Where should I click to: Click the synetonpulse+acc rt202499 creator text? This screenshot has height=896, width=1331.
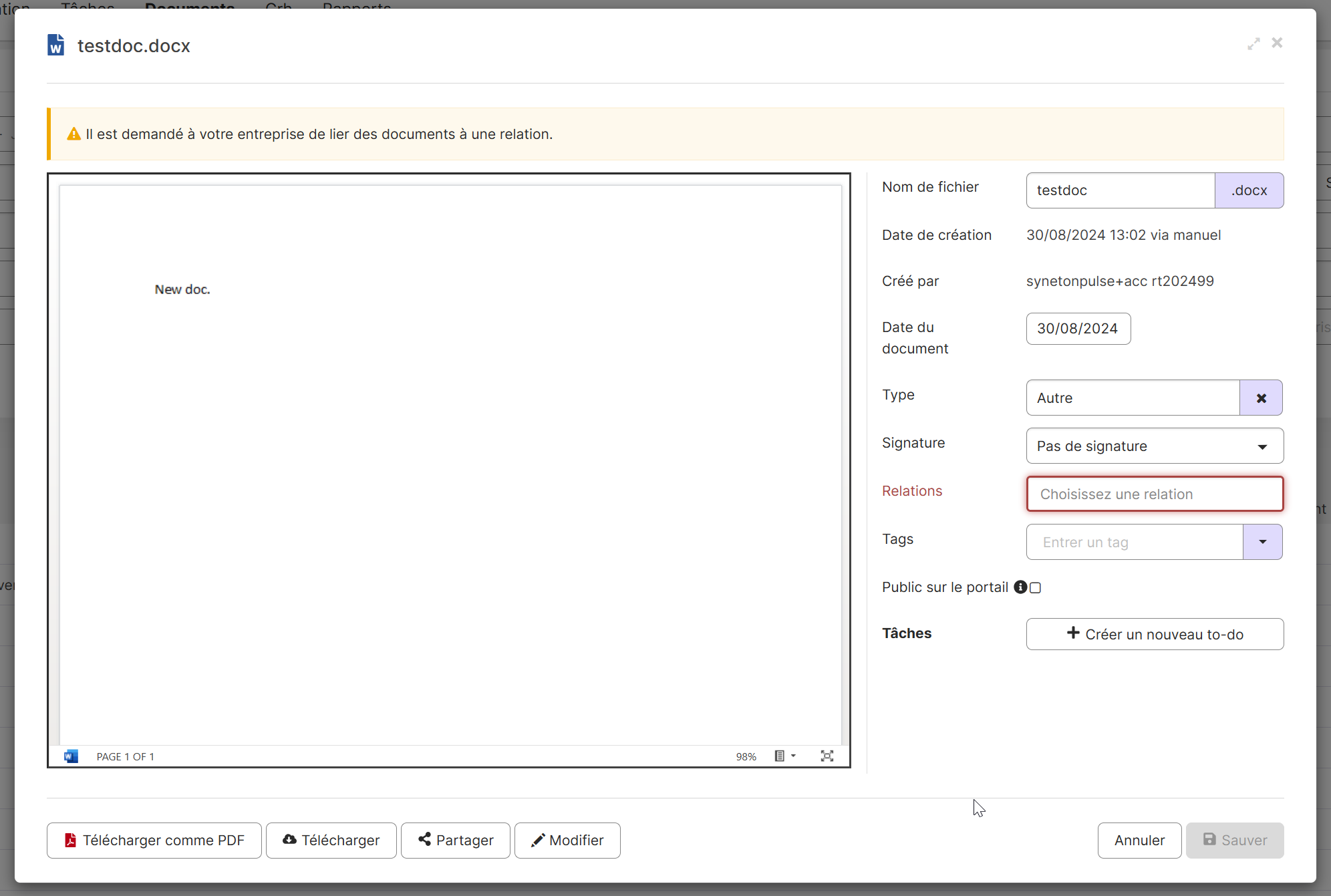(x=1120, y=281)
